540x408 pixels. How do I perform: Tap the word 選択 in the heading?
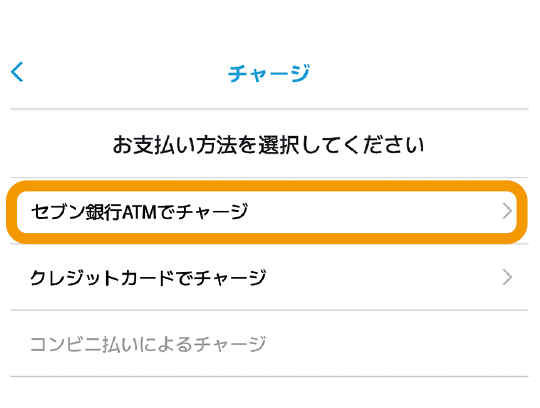click(279, 145)
